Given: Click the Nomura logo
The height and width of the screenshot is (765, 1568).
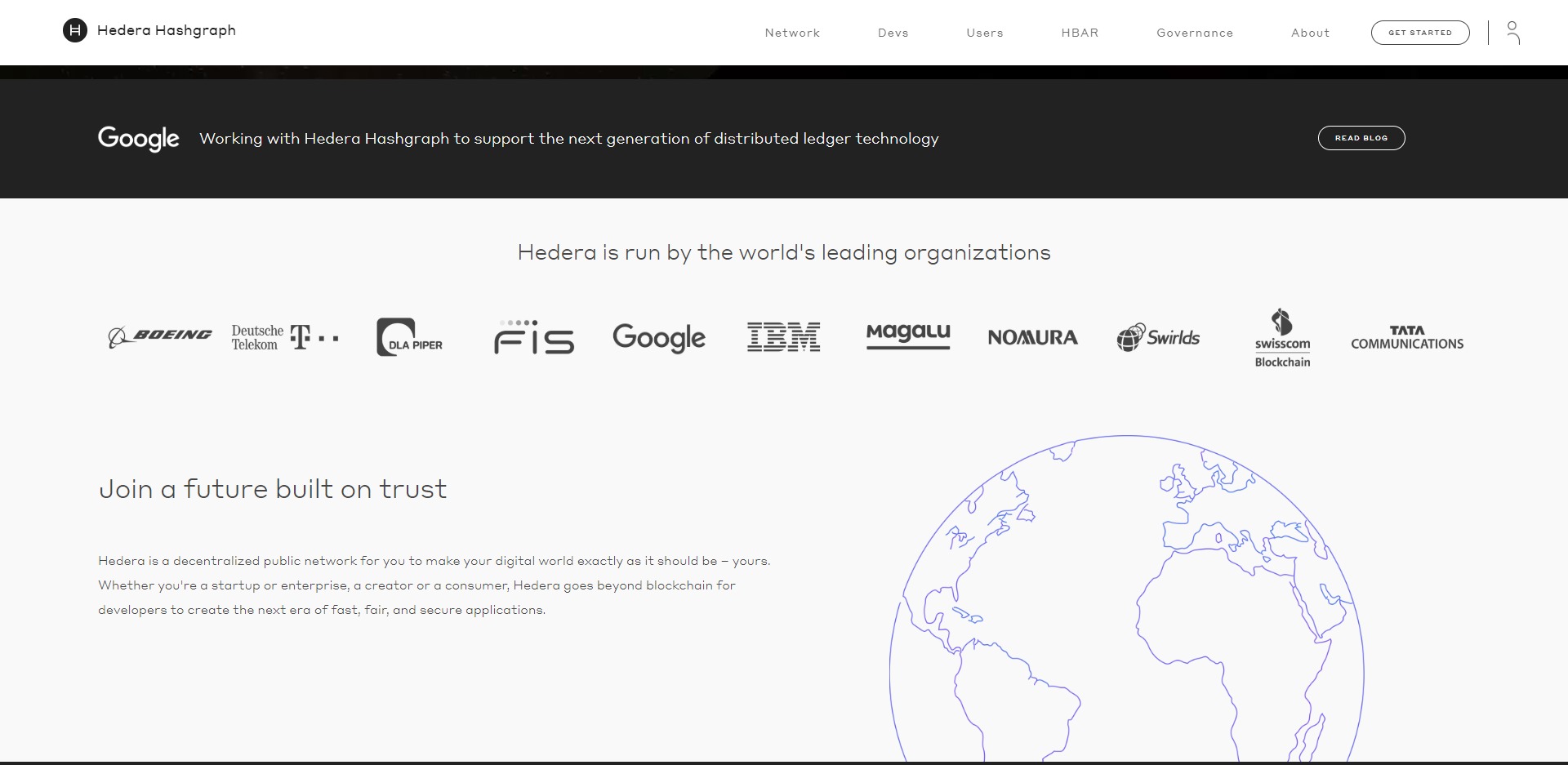Looking at the screenshot, I should coord(1033,337).
